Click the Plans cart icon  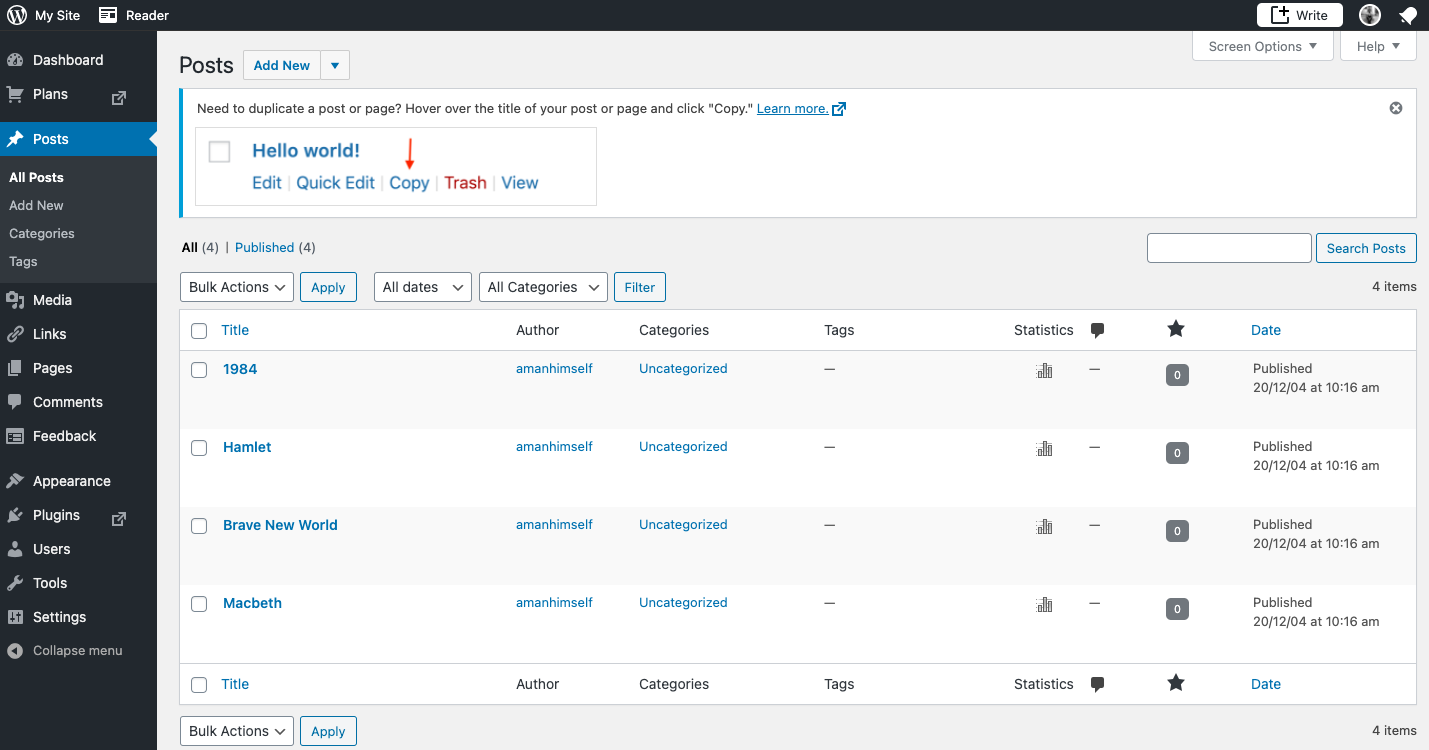pyautogui.click(x=15, y=94)
